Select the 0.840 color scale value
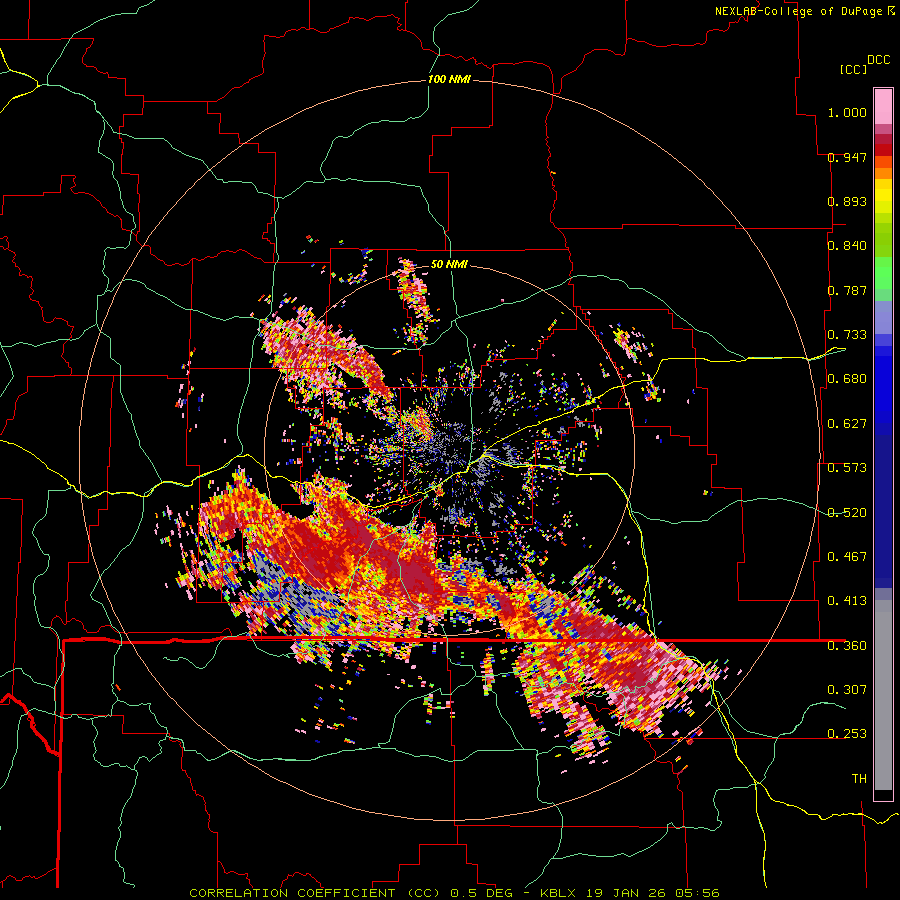This screenshot has height=900, width=900. (x=847, y=246)
